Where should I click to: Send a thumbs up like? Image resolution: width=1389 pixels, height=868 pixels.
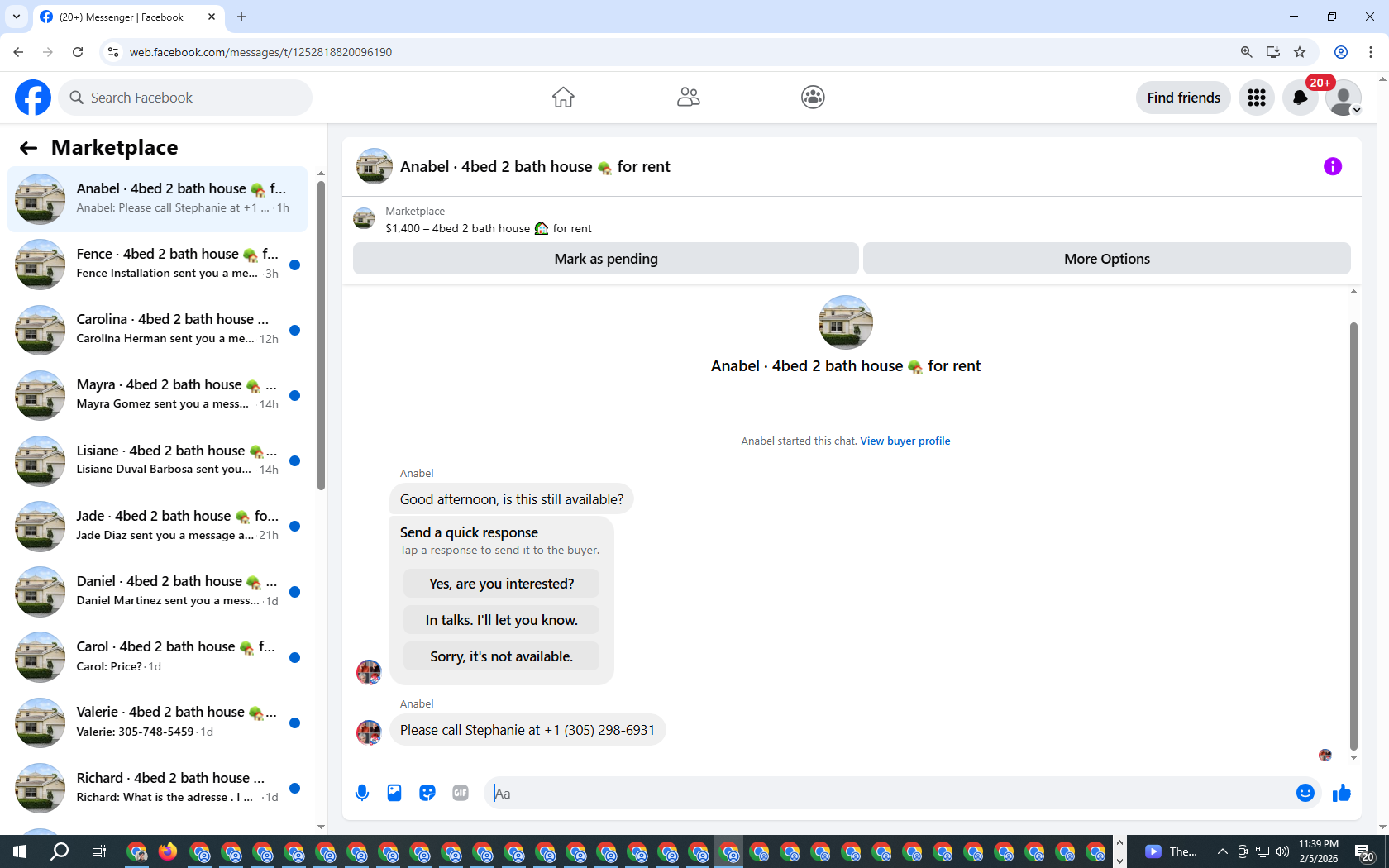coord(1341,794)
